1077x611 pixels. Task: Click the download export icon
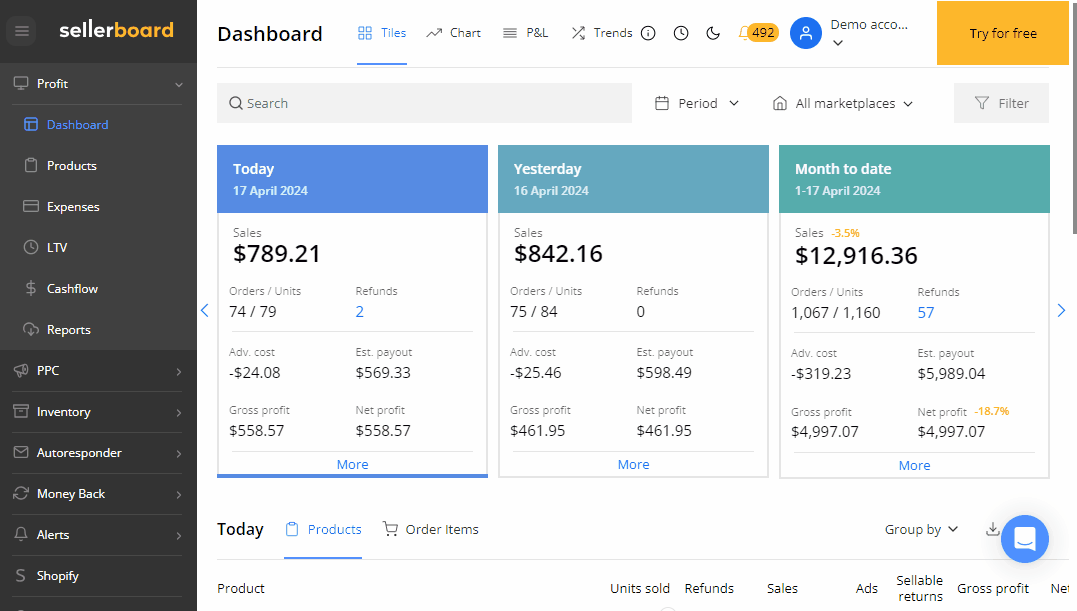click(x=992, y=529)
